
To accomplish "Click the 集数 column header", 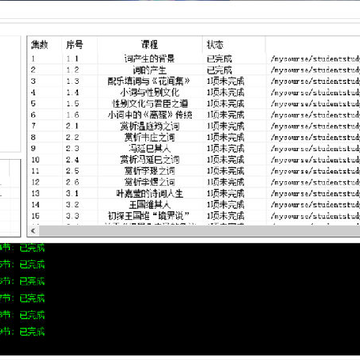I will click(x=40, y=45).
